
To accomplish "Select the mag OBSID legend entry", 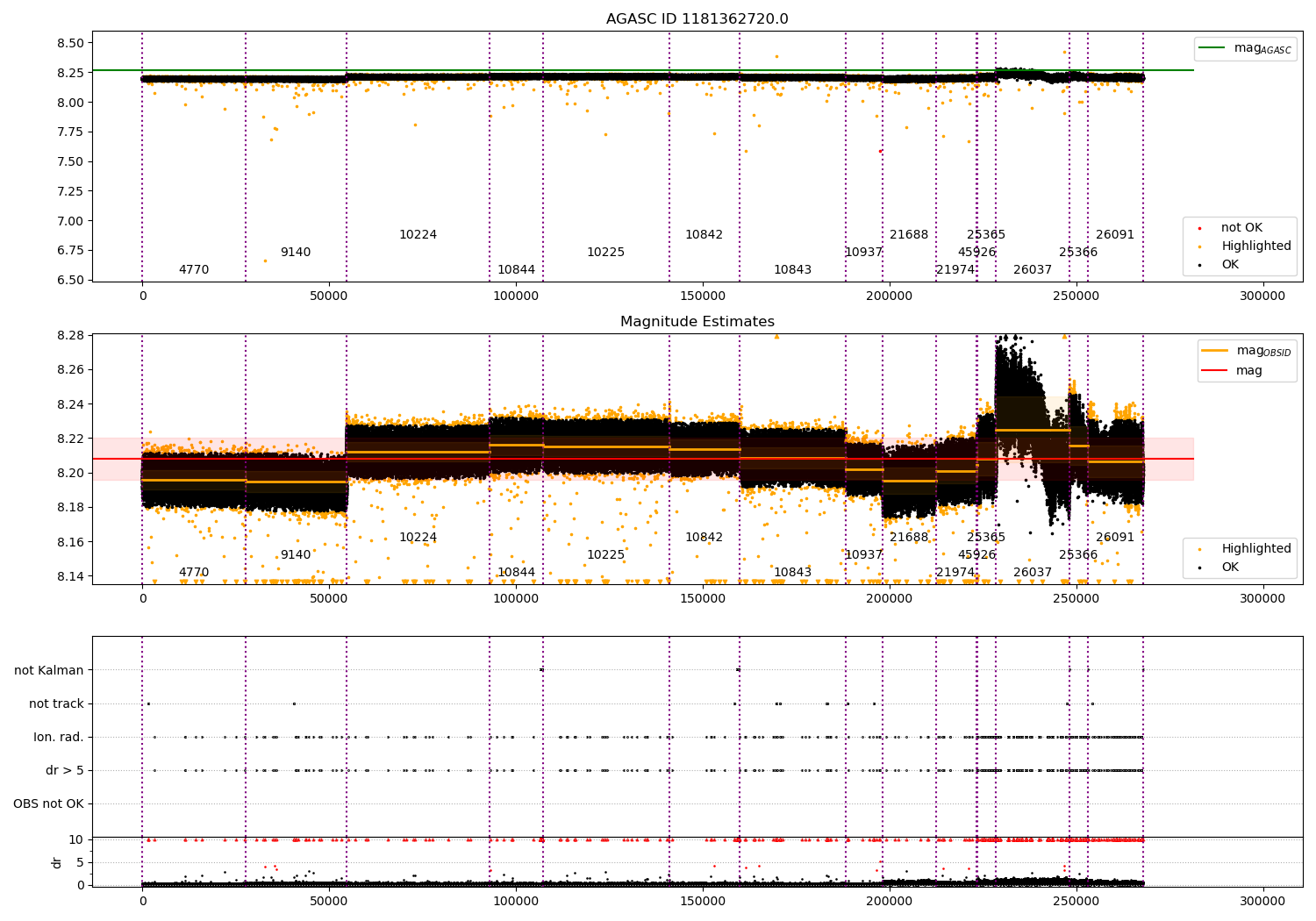I will tap(1248, 351).
